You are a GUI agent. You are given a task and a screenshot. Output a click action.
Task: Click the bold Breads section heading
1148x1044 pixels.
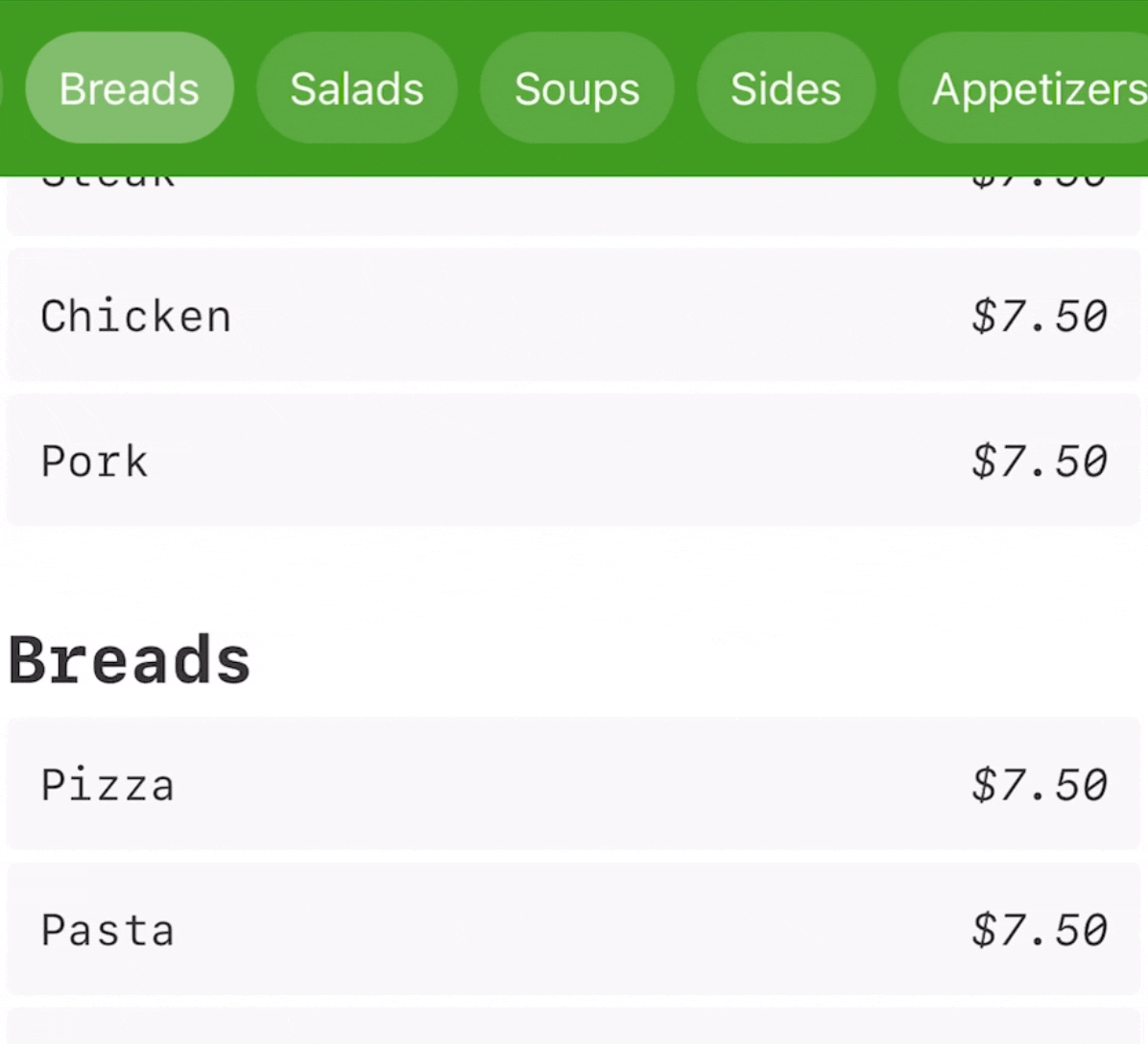pyautogui.click(x=130, y=660)
